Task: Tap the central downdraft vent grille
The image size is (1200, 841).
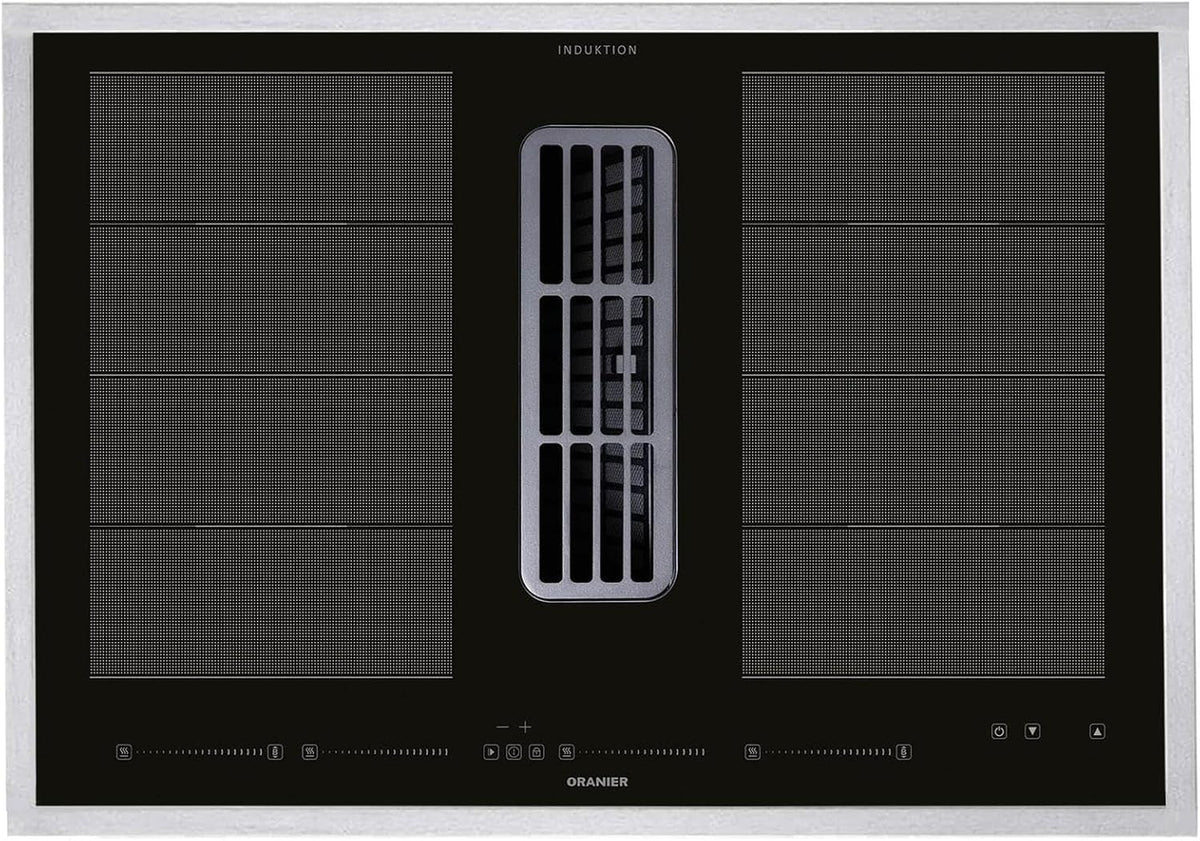Action: tap(598, 364)
